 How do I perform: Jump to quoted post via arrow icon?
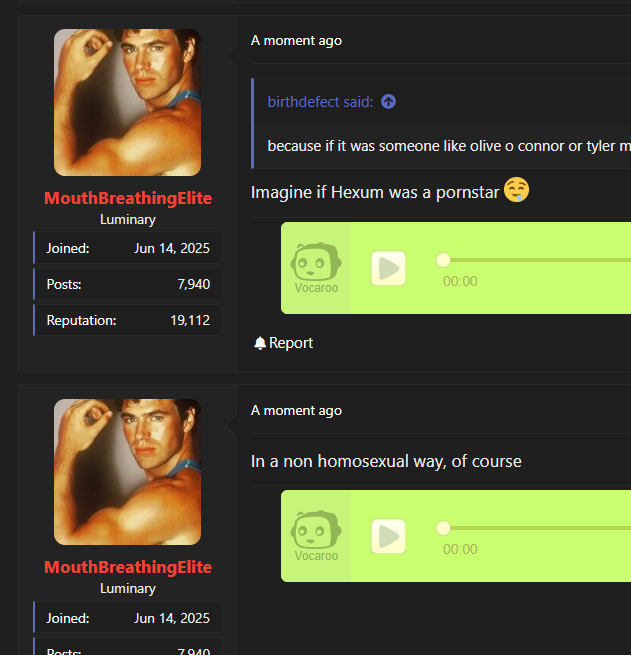coord(388,102)
